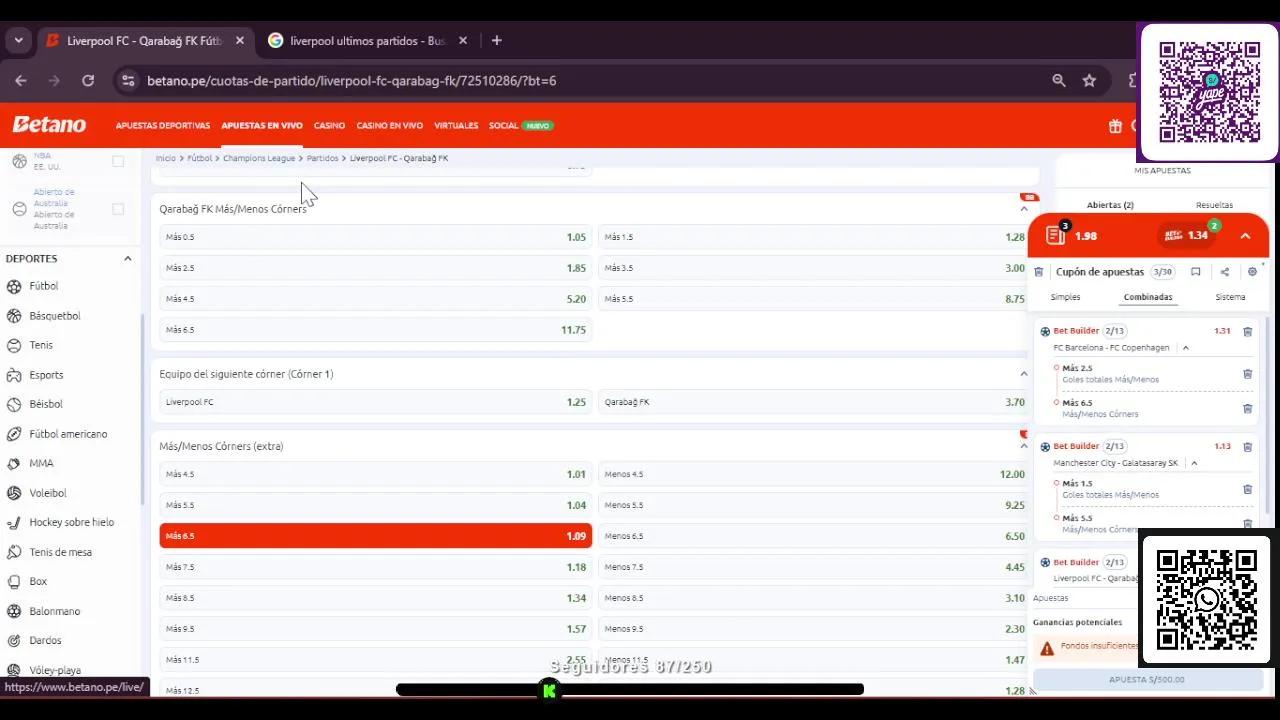Open the CASINO menu item
Screen dimensions: 1280x720
coord(329,126)
